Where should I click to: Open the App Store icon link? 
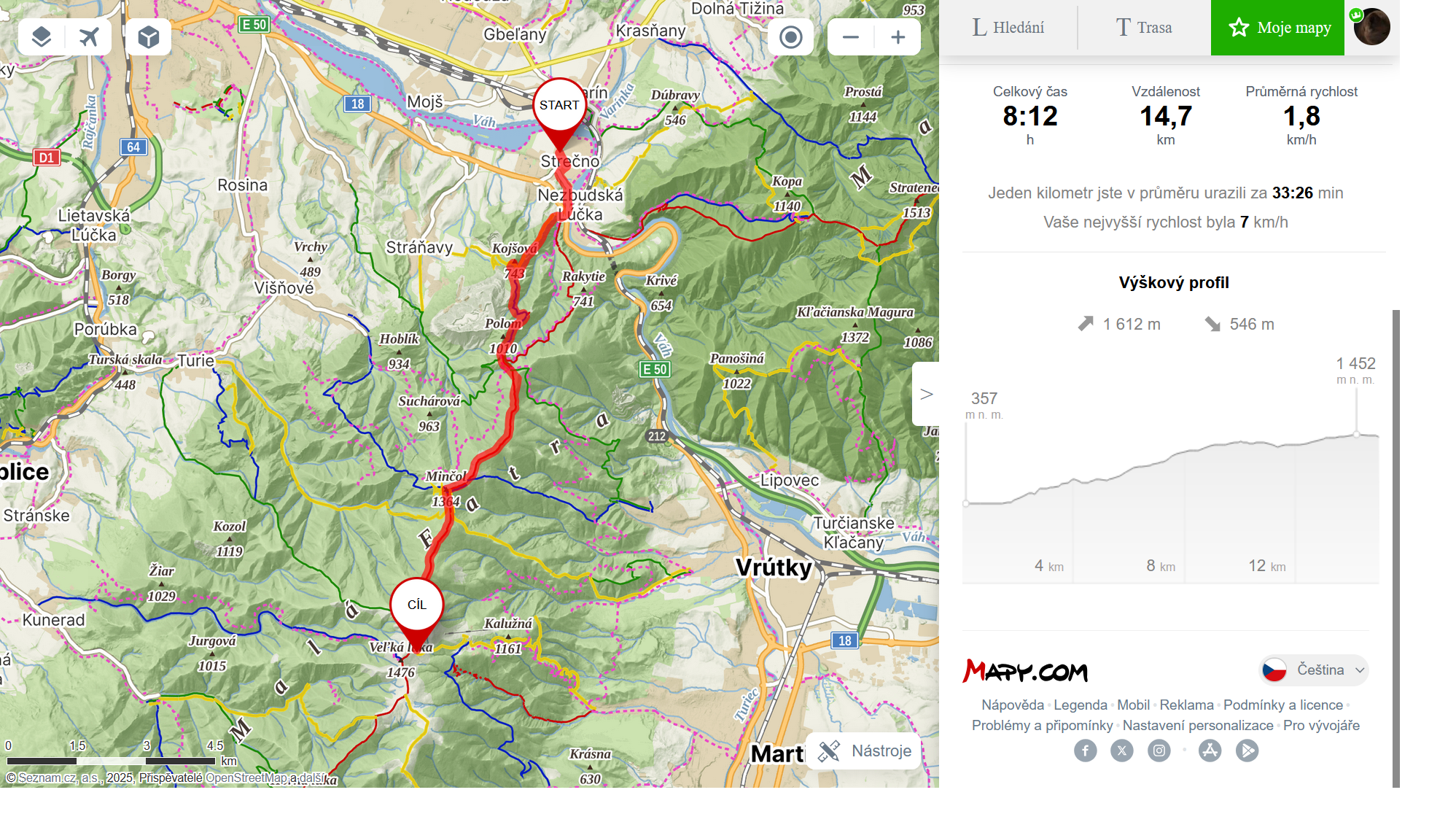(x=1210, y=750)
